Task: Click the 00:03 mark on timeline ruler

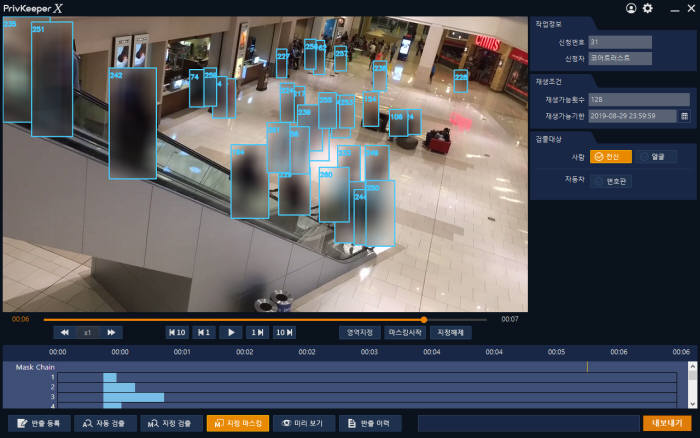Action: 369,352
